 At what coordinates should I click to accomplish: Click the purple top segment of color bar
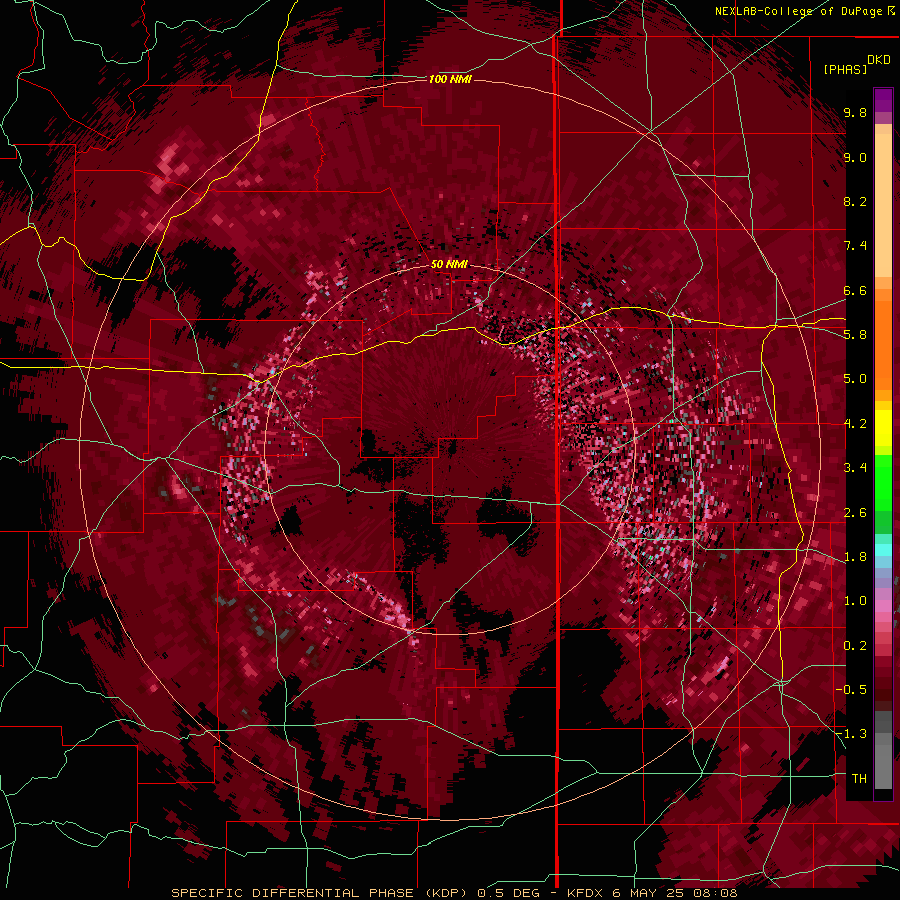point(883,100)
